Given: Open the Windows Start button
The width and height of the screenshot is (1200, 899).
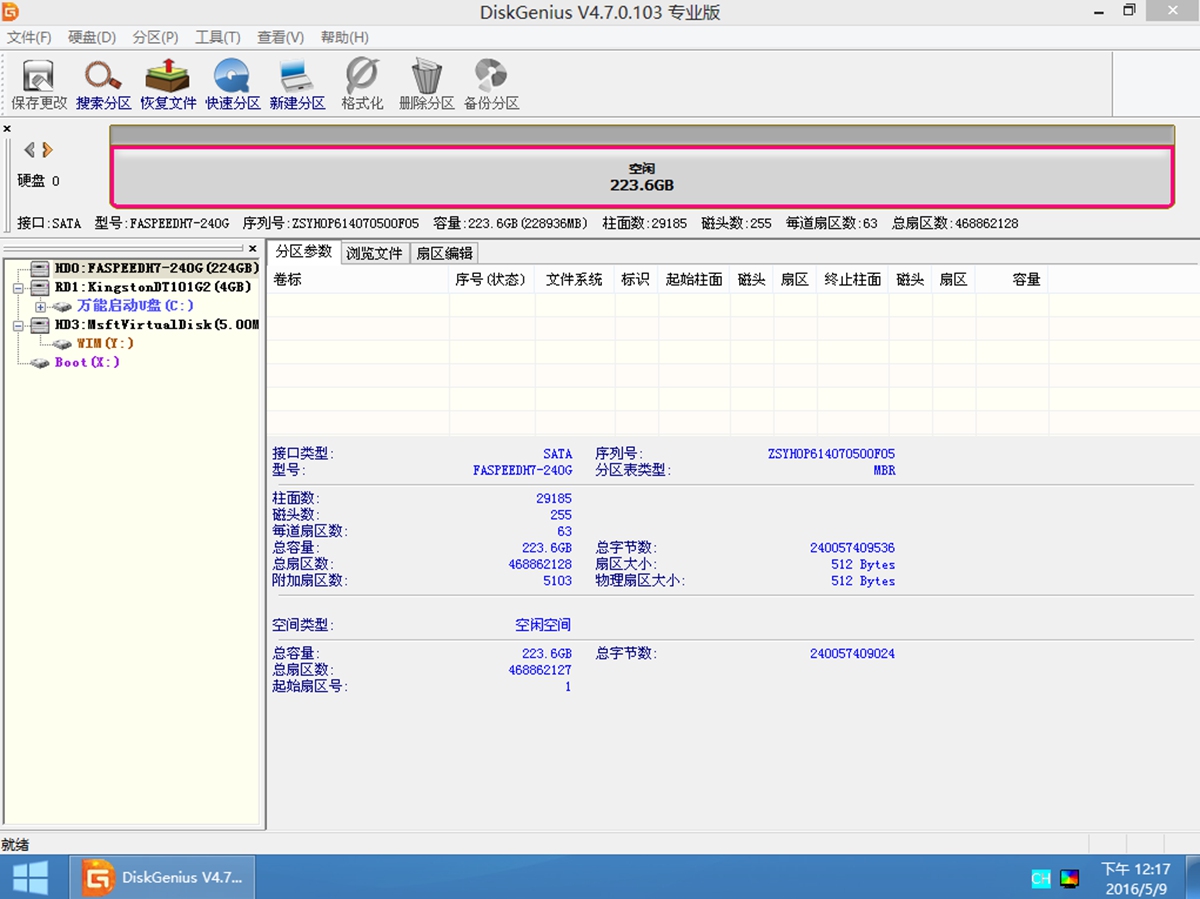Looking at the screenshot, I should (x=31, y=878).
